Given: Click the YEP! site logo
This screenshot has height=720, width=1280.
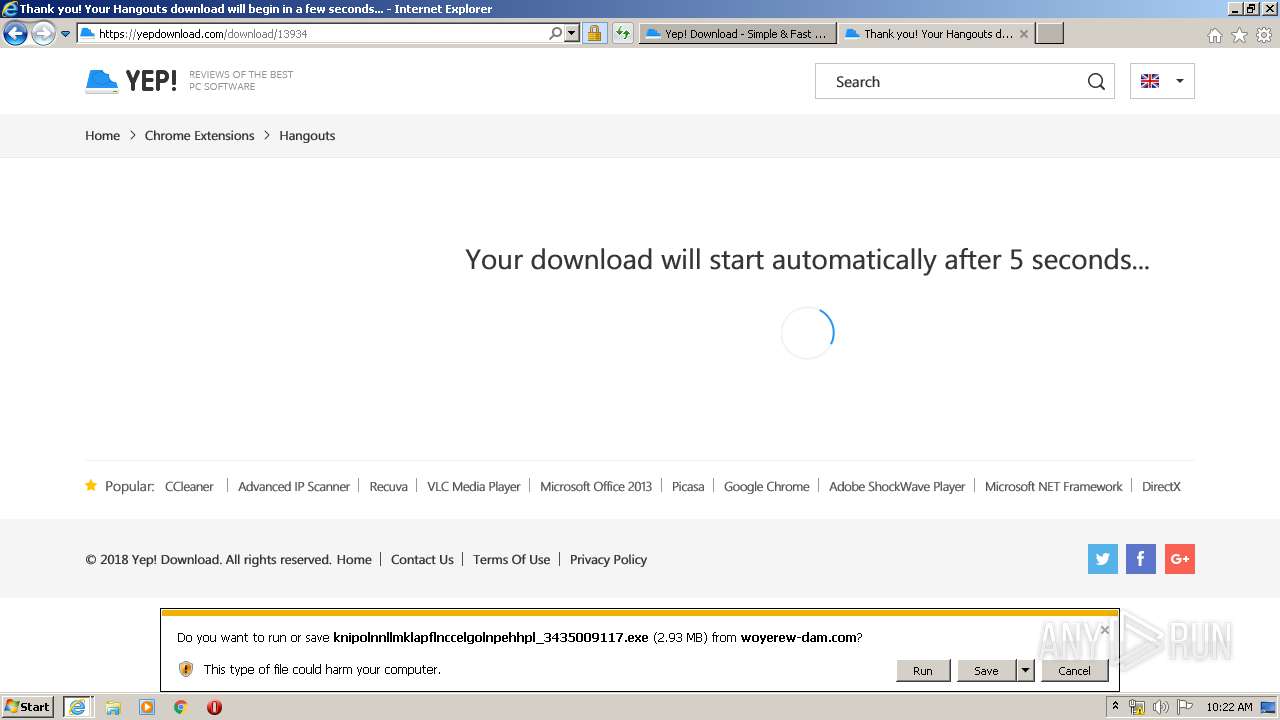Looking at the screenshot, I should [x=131, y=81].
